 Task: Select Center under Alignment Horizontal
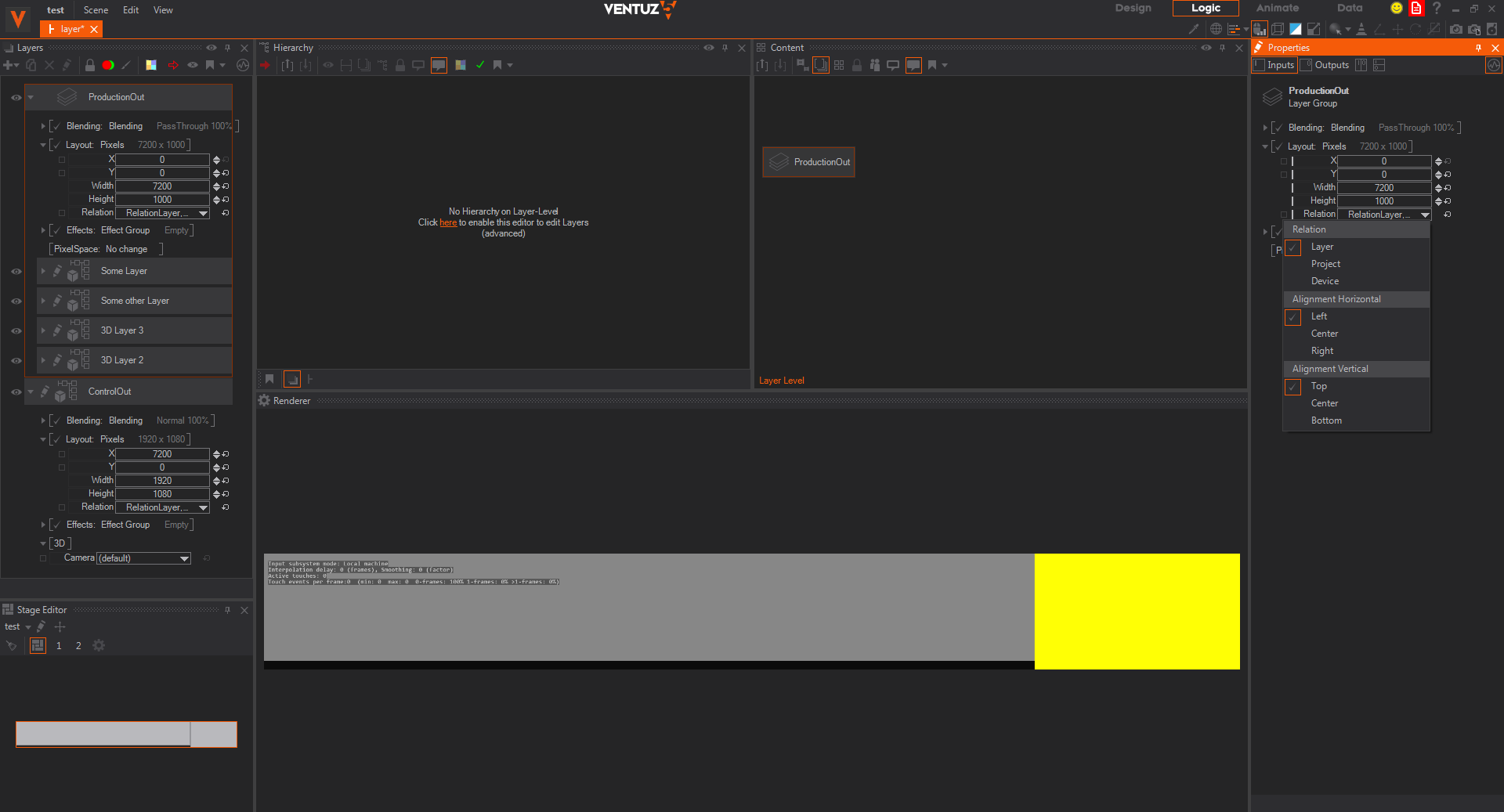1325,334
